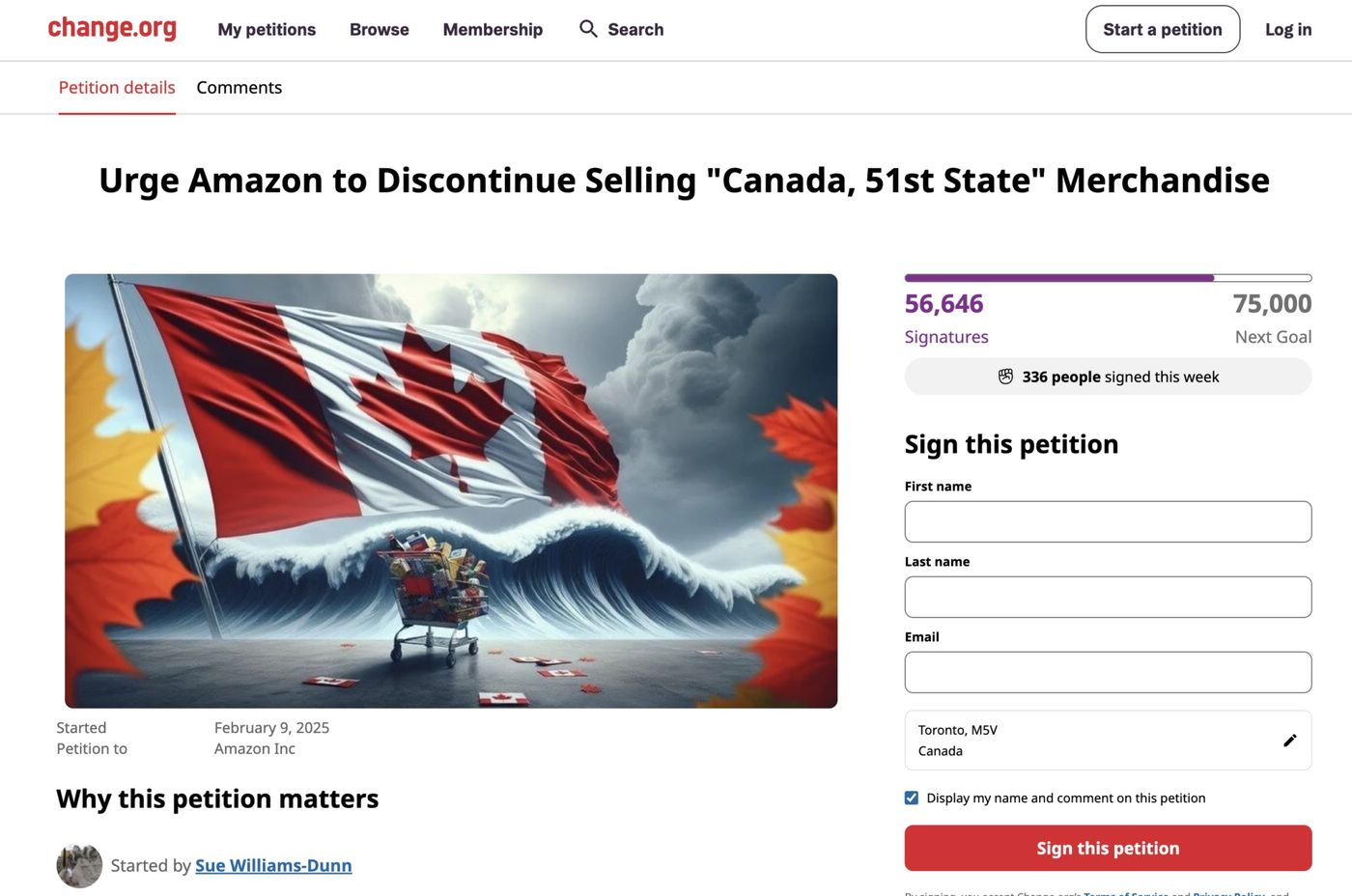
Task: Open the Browse menu
Action: (x=379, y=29)
